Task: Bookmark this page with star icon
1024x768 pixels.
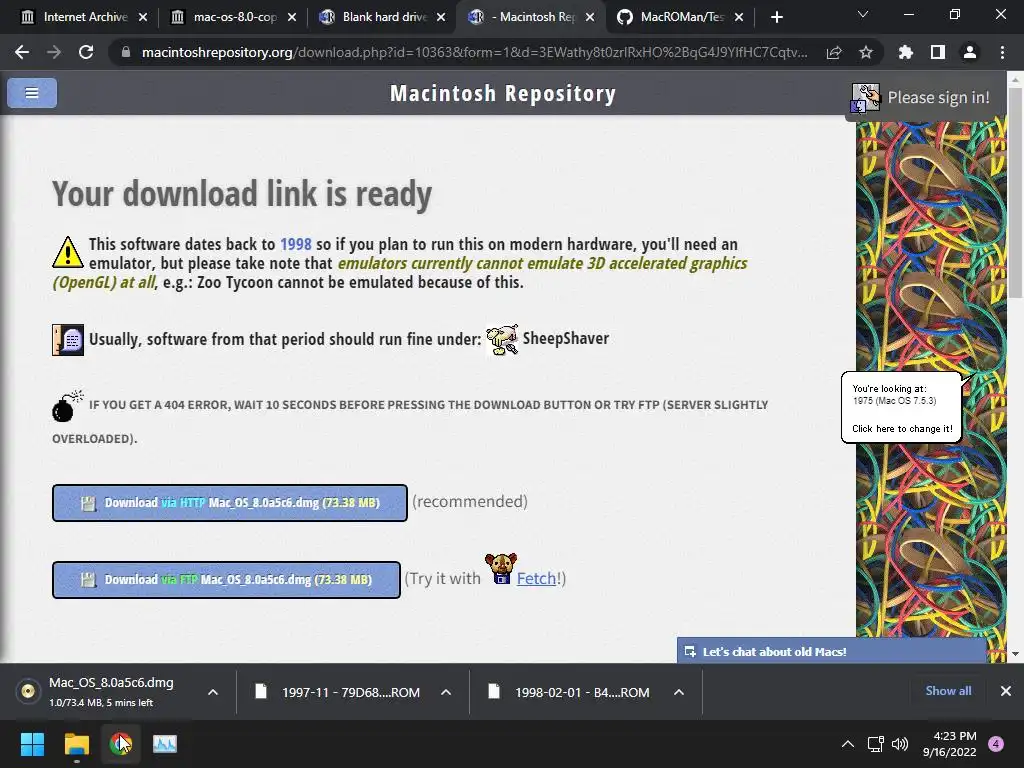Action: tap(866, 52)
